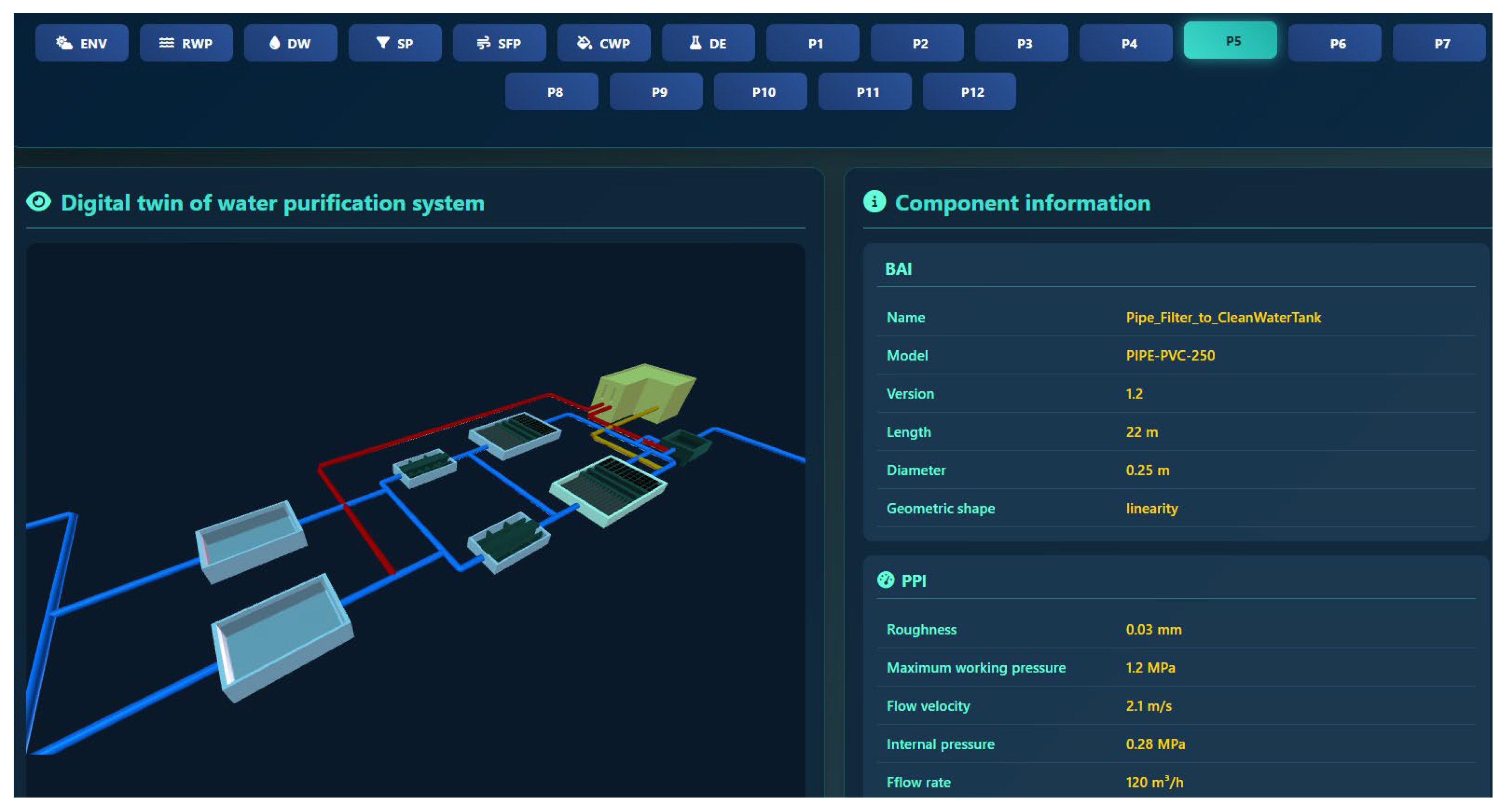Image resolution: width=1505 pixels, height=812 pixels.
Task: Select the P12 button
Action: (969, 92)
